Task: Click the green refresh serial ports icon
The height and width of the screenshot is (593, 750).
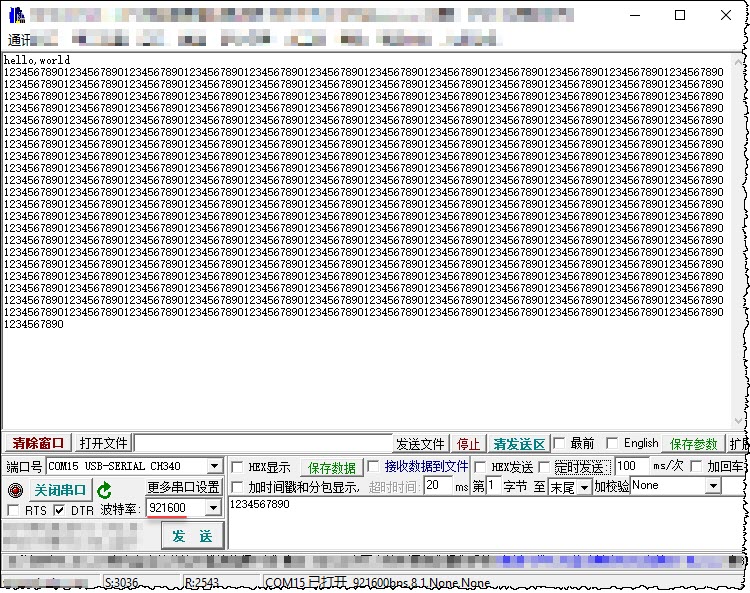Action: [x=104, y=490]
